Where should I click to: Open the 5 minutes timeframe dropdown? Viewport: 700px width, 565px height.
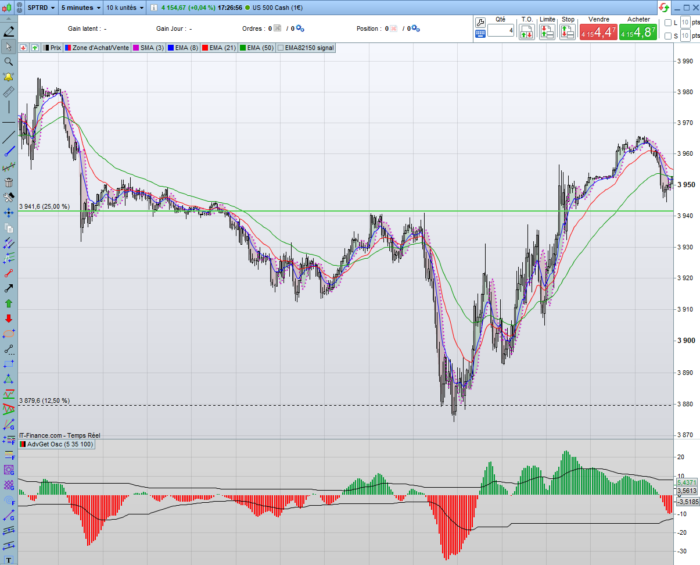click(x=80, y=8)
